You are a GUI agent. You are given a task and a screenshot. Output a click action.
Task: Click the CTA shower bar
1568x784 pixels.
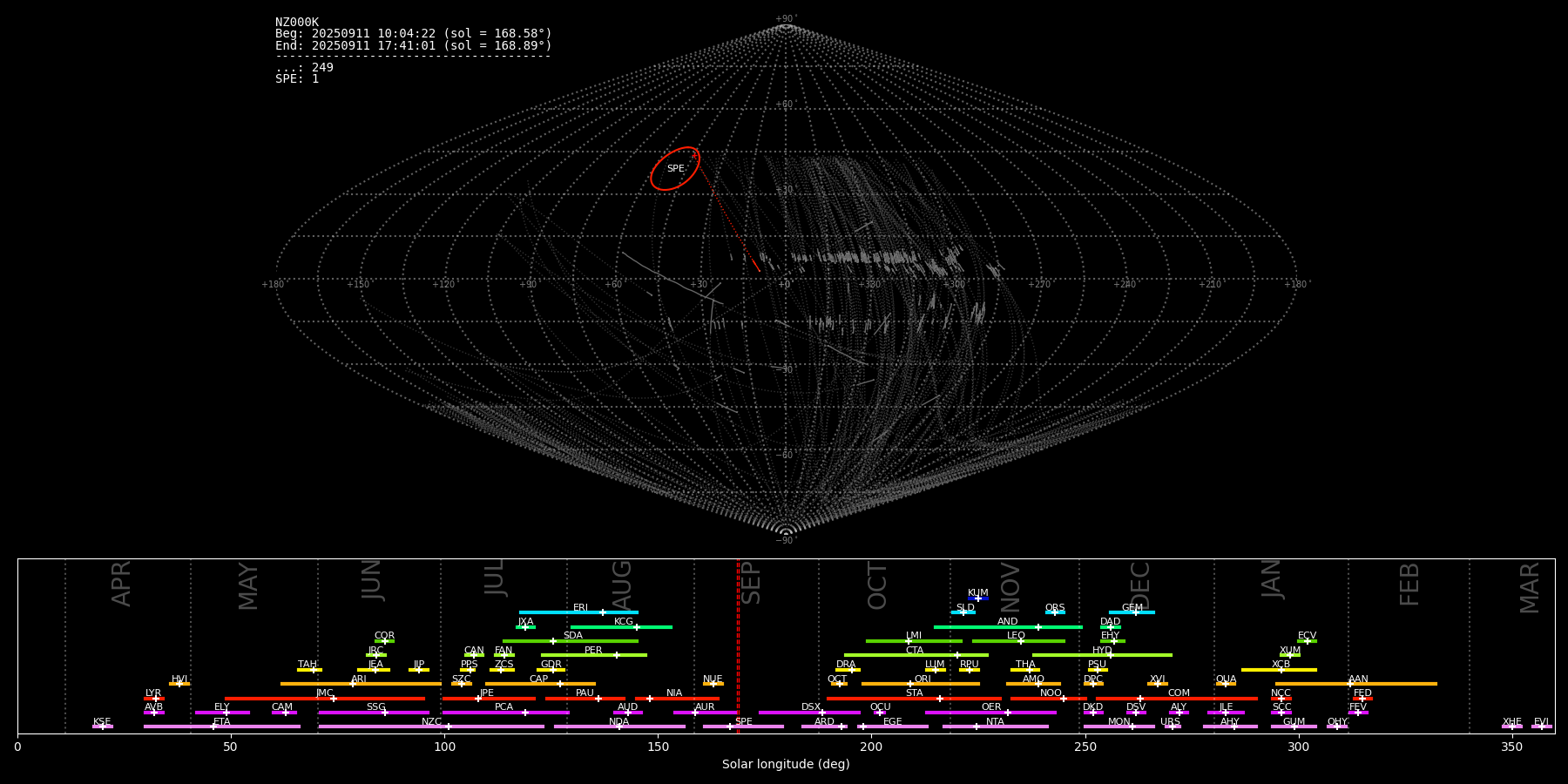click(916, 655)
